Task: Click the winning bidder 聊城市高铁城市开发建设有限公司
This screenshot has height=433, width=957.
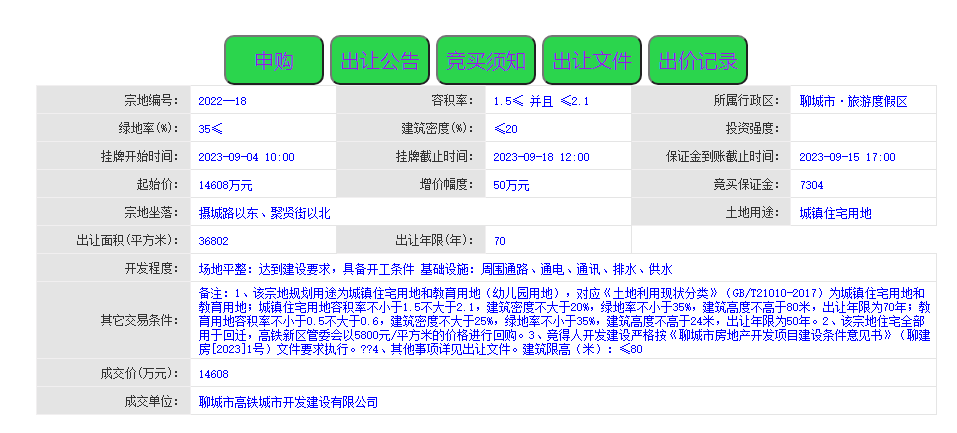Action: [x=288, y=401]
